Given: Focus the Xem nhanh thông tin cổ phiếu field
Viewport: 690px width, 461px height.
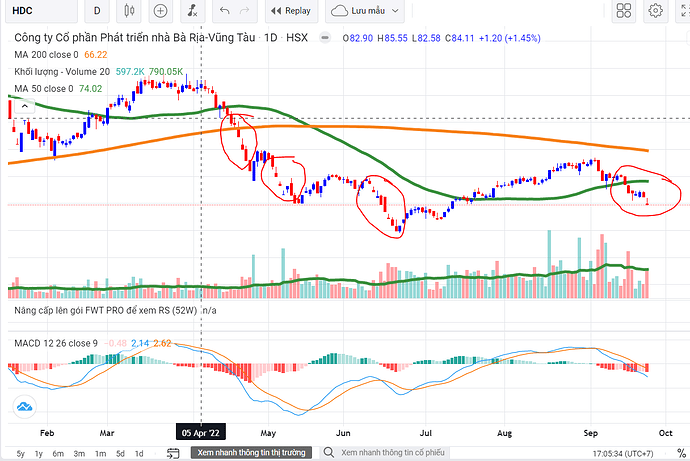Looking at the screenshot, I should click(393, 453).
